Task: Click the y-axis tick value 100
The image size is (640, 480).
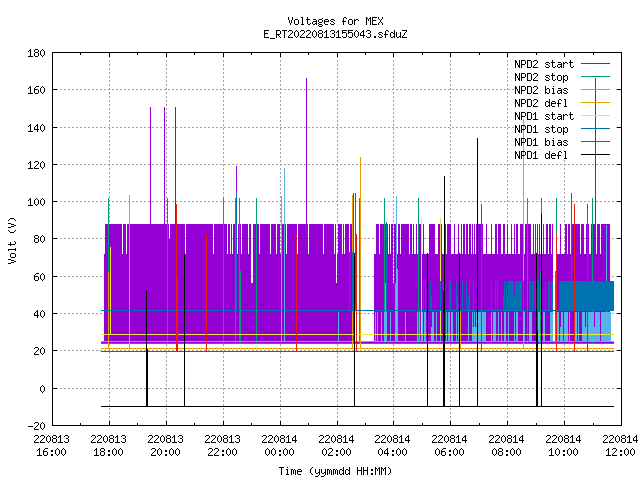Action: pos(36,202)
